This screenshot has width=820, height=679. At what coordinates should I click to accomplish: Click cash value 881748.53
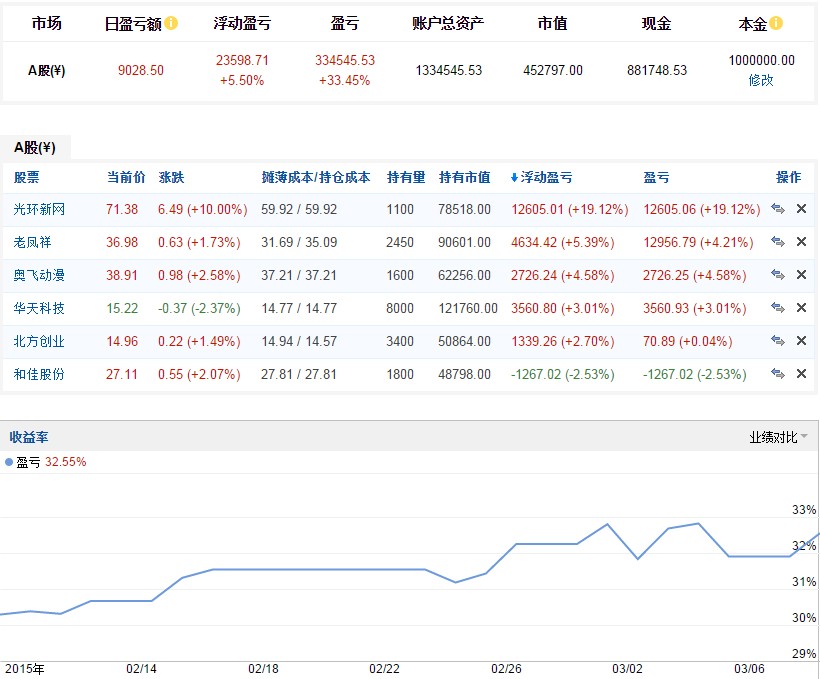pos(657,70)
